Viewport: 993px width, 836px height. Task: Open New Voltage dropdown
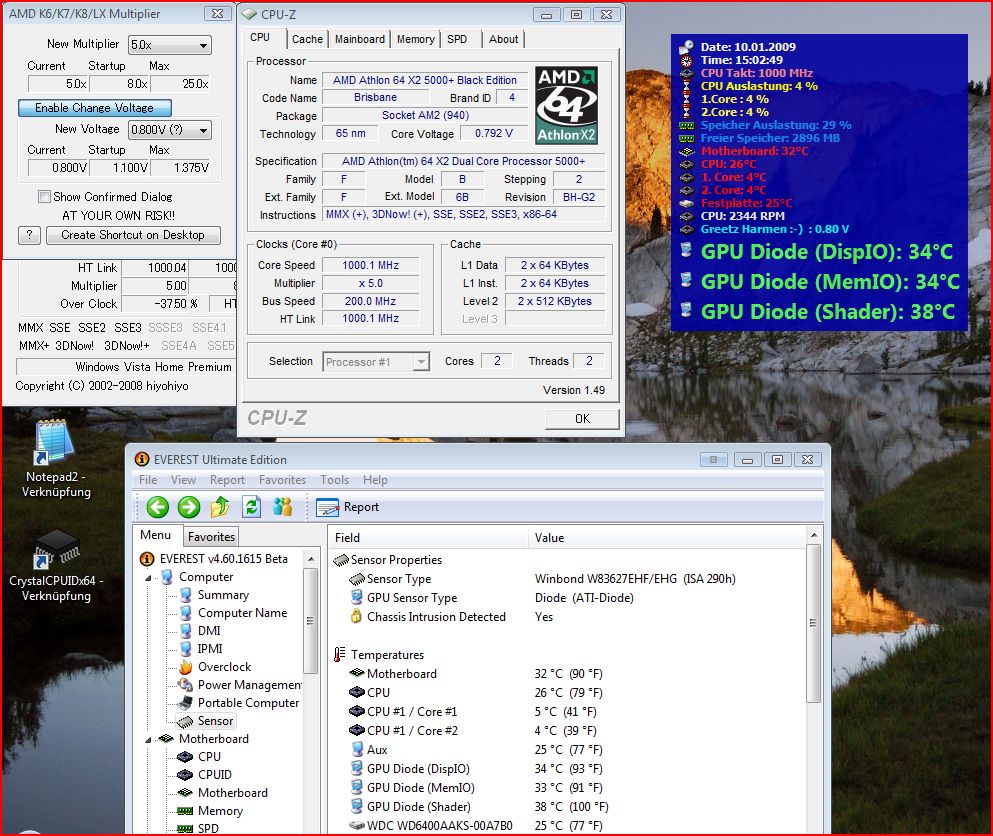pos(170,130)
